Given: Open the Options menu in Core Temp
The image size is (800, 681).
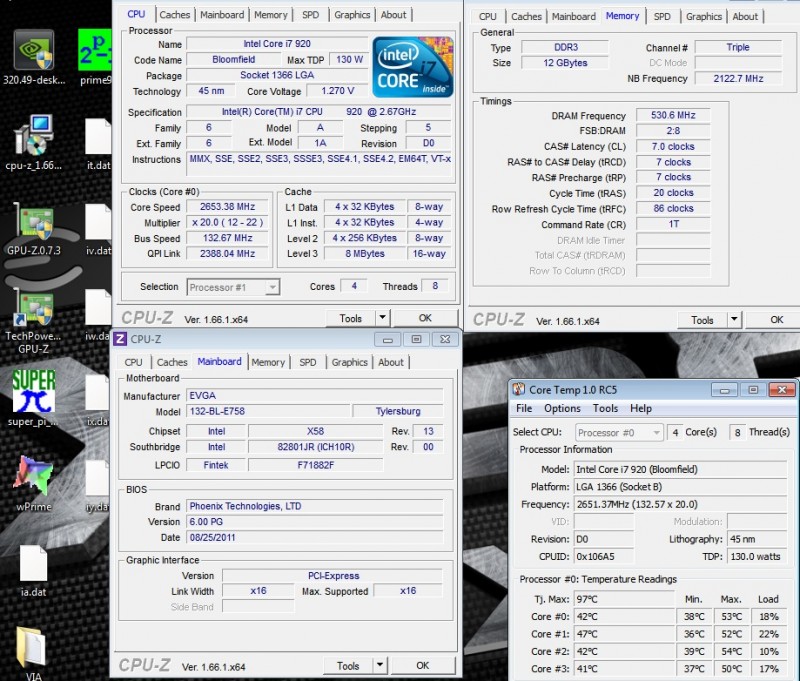Looking at the screenshot, I should (562, 408).
